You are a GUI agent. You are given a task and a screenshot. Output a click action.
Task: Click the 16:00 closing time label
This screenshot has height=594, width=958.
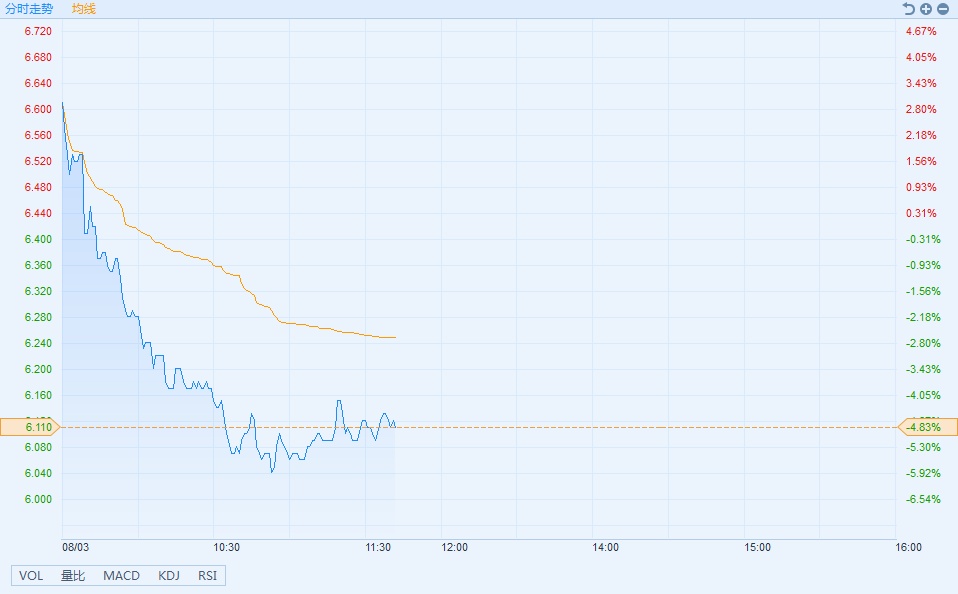coord(908,548)
